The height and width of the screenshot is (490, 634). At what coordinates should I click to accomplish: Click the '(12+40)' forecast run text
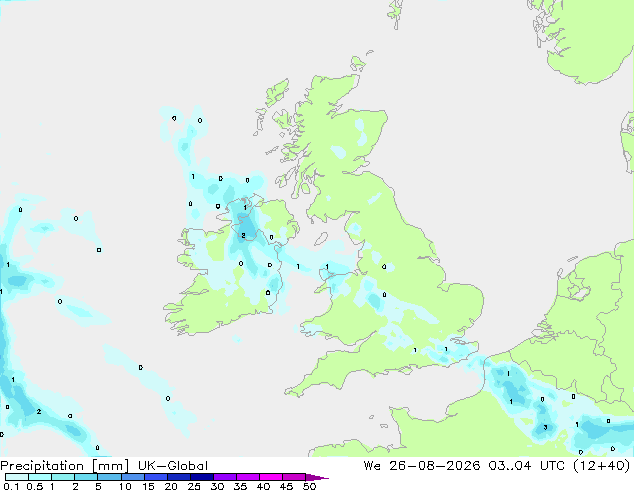coord(602,466)
